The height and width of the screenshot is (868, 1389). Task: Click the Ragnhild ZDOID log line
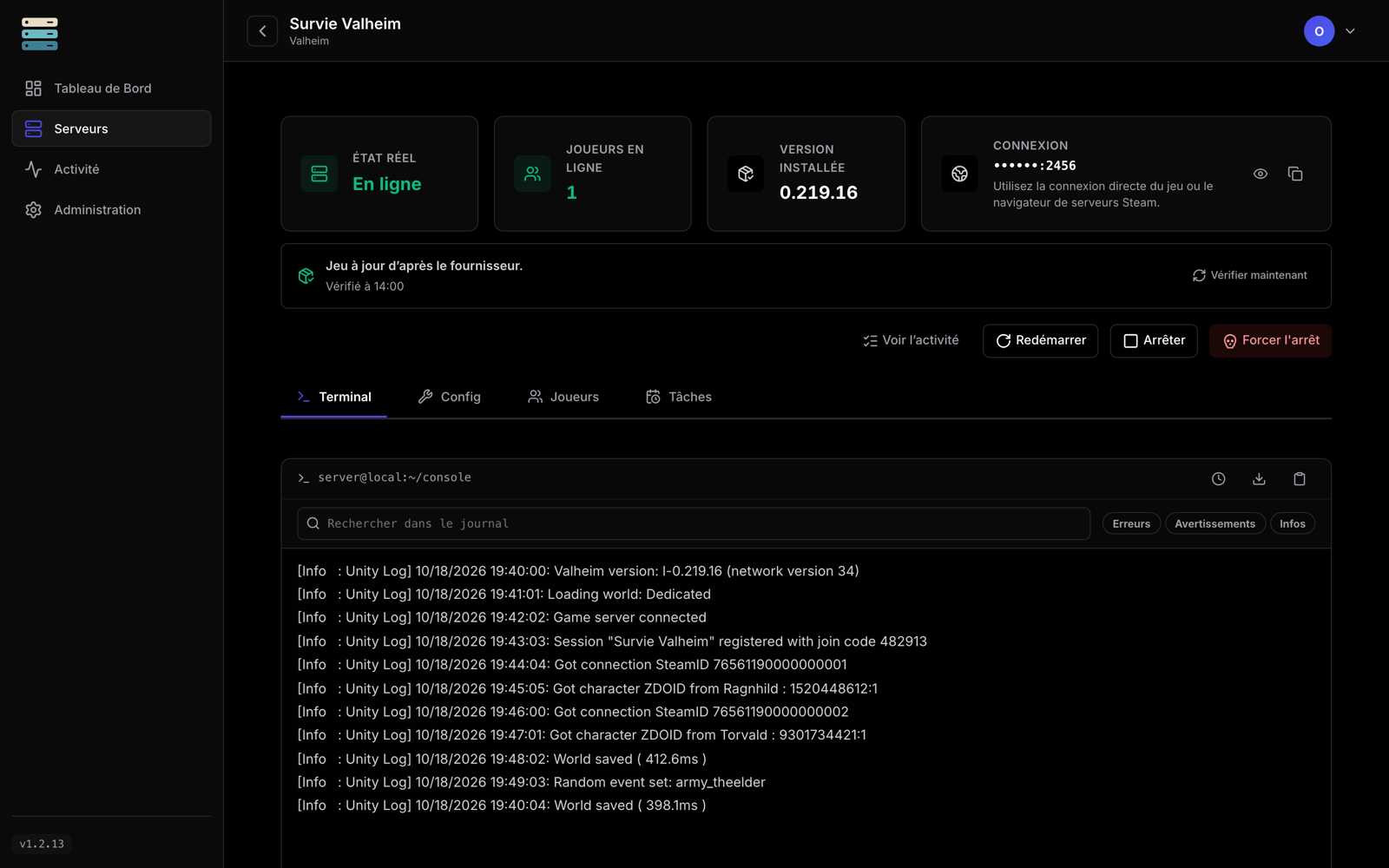[x=588, y=688]
